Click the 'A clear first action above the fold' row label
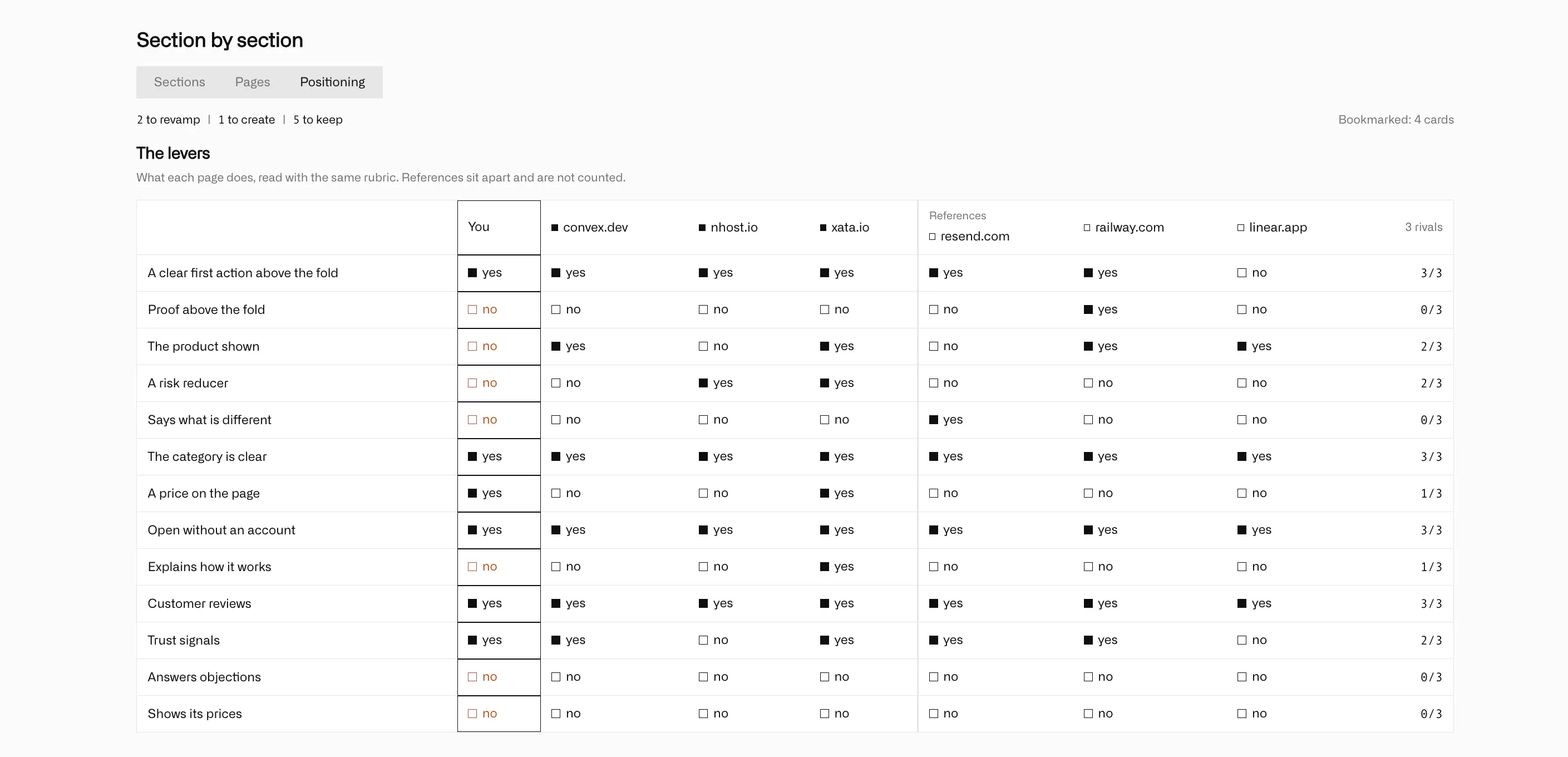The height and width of the screenshot is (757, 1568). (x=243, y=273)
